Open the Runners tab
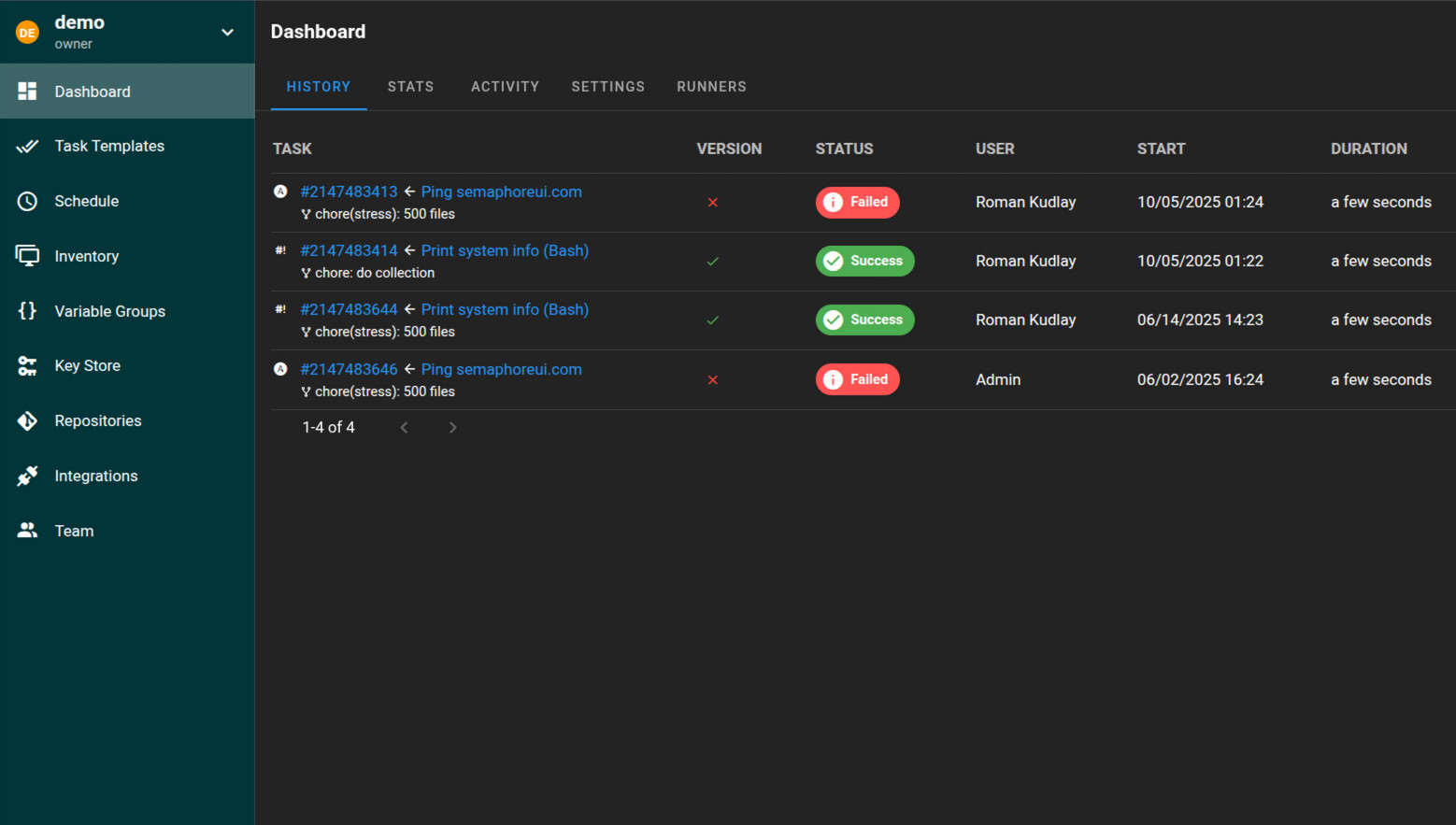The image size is (1456, 825). (x=711, y=87)
